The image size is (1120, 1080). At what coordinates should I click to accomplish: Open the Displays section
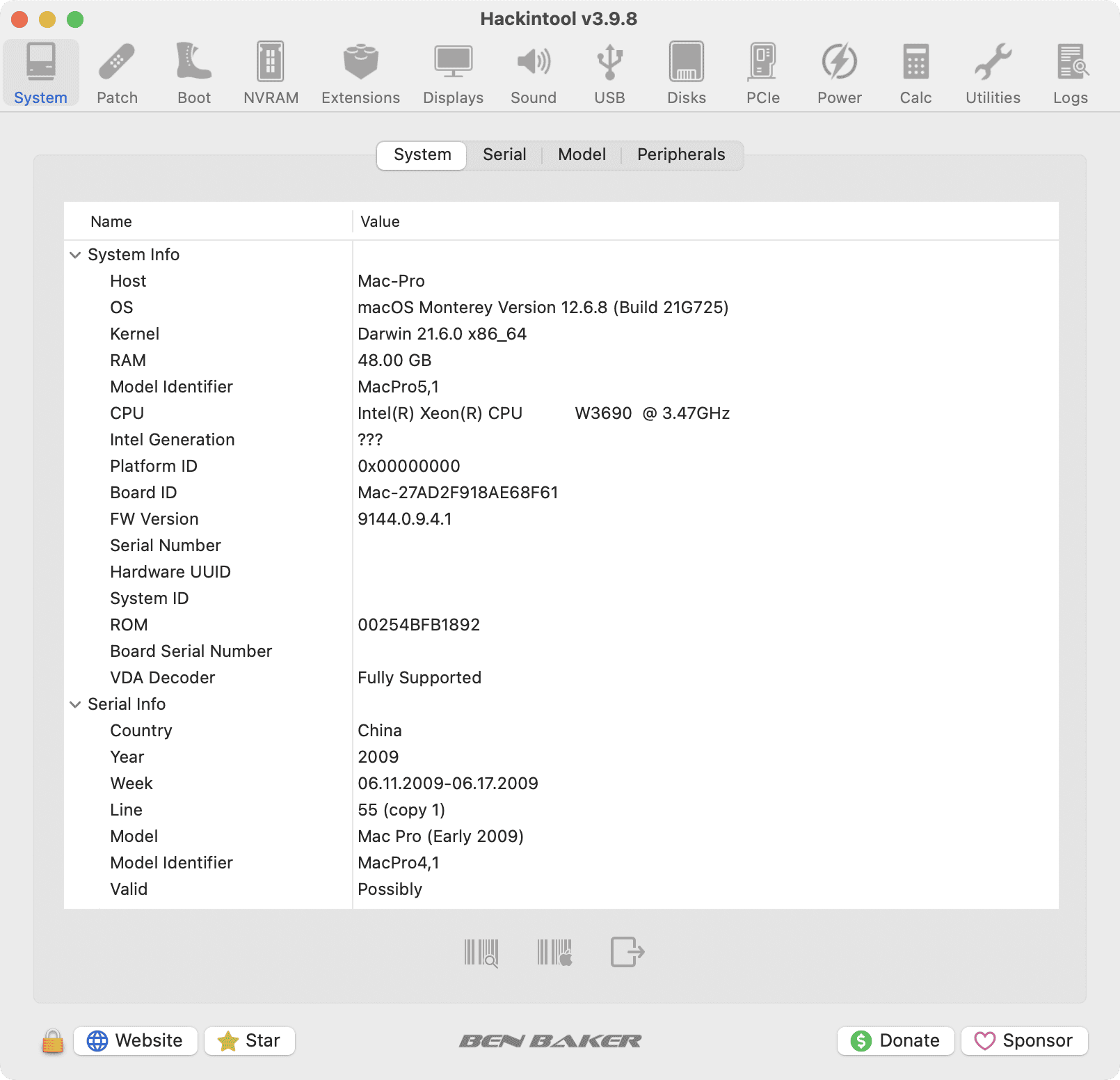click(x=453, y=73)
